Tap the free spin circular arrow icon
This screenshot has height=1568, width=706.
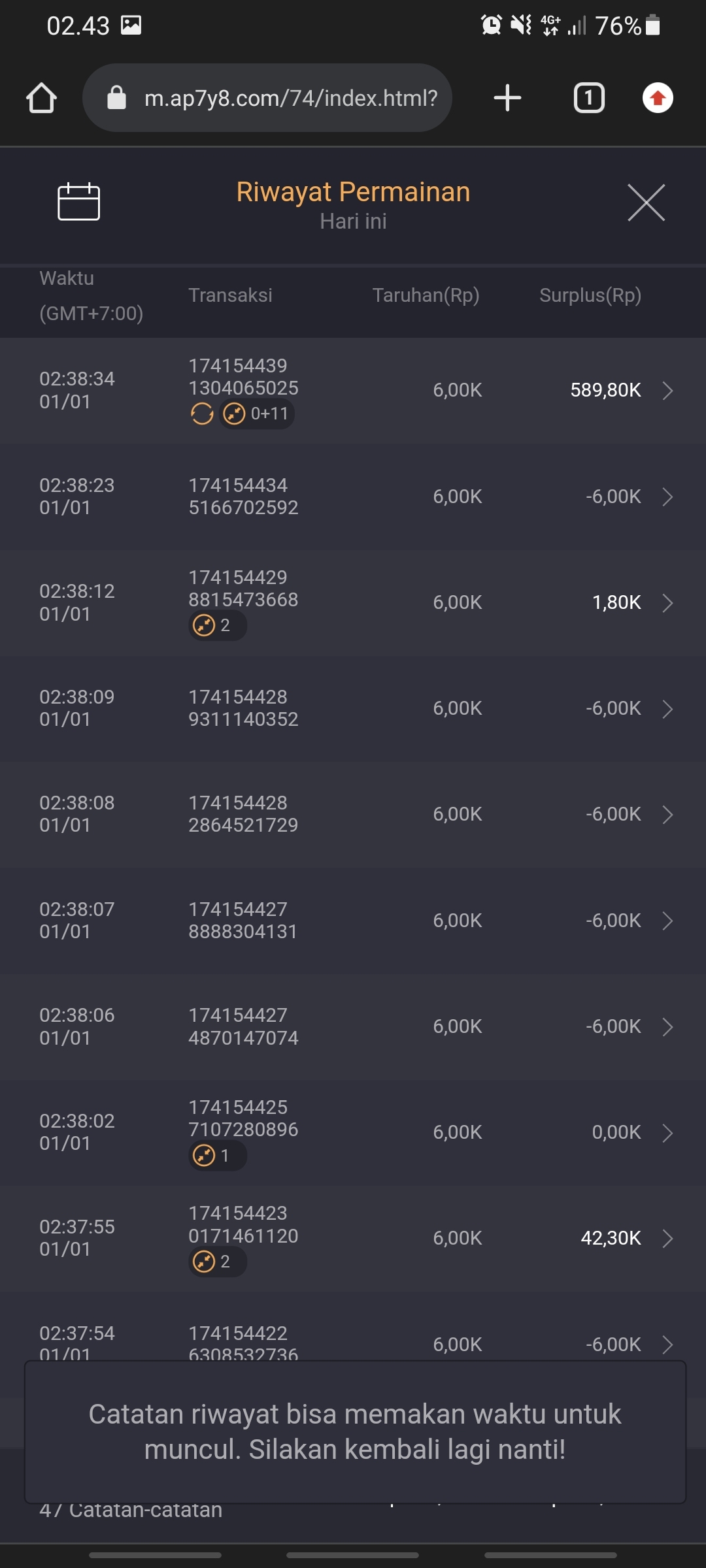coord(202,414)
